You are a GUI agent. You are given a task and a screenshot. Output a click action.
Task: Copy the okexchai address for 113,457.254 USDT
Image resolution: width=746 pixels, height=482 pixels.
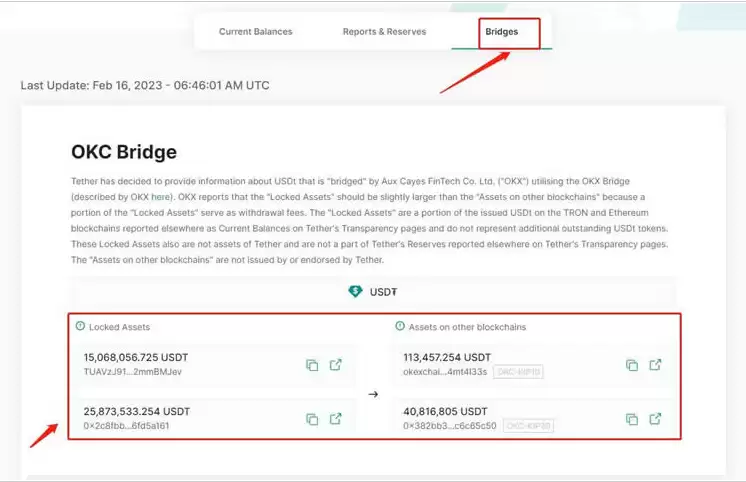(x=631, y=365)
